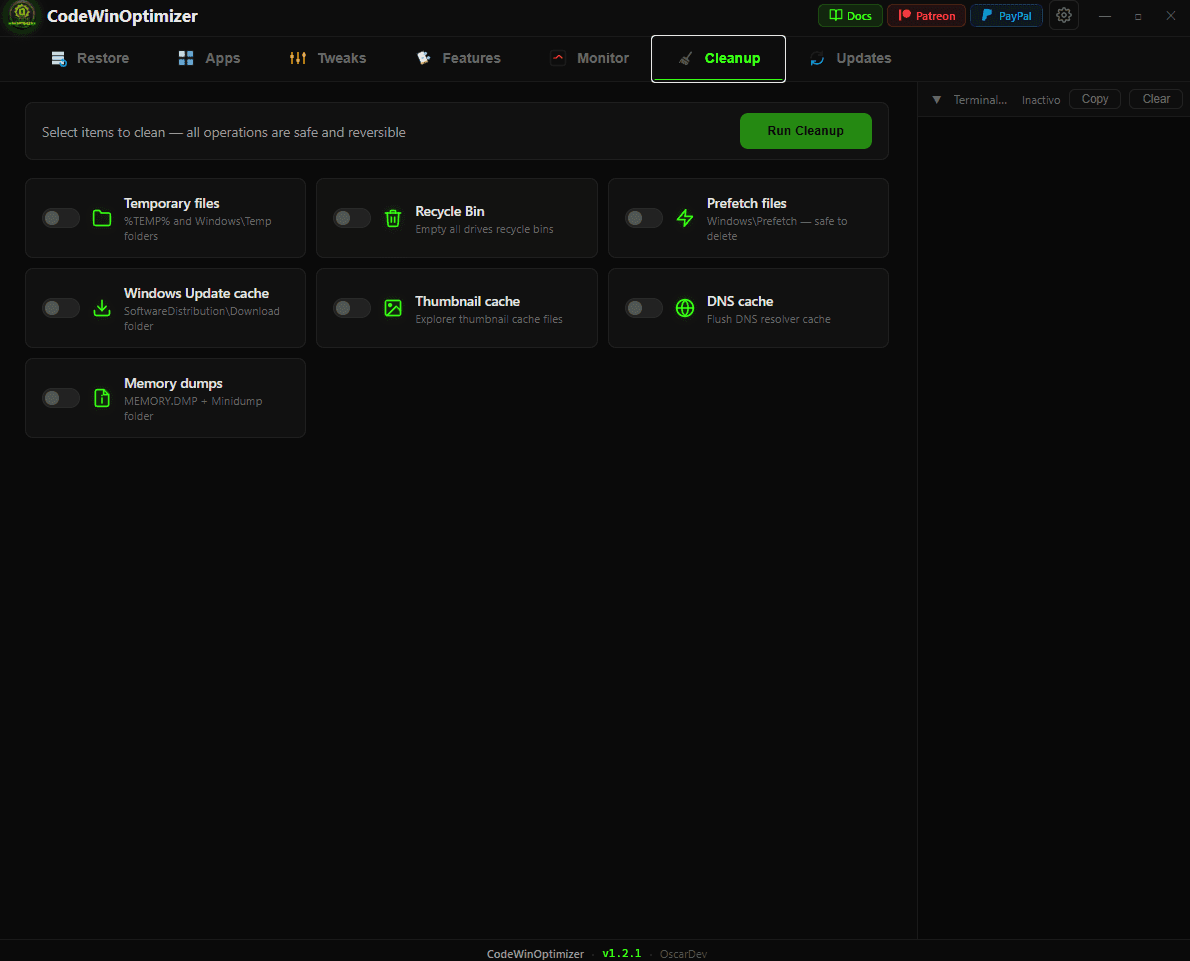The width and height of the screenshot is (1190, 961).
Task: Click the Apps tab's grid icon
Action: tap(186, 58)
